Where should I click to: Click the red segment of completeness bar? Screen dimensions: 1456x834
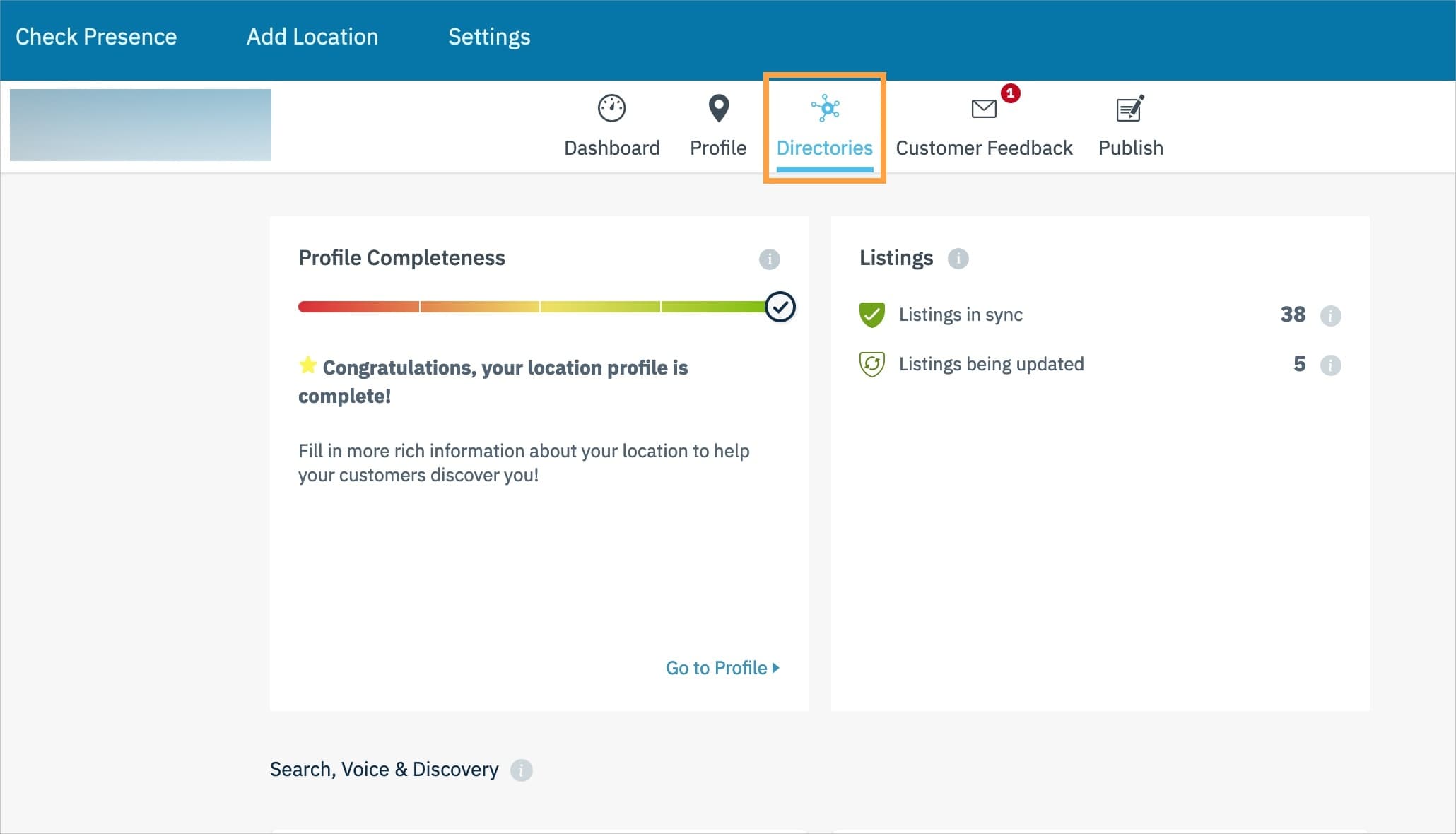pos(358,307)
